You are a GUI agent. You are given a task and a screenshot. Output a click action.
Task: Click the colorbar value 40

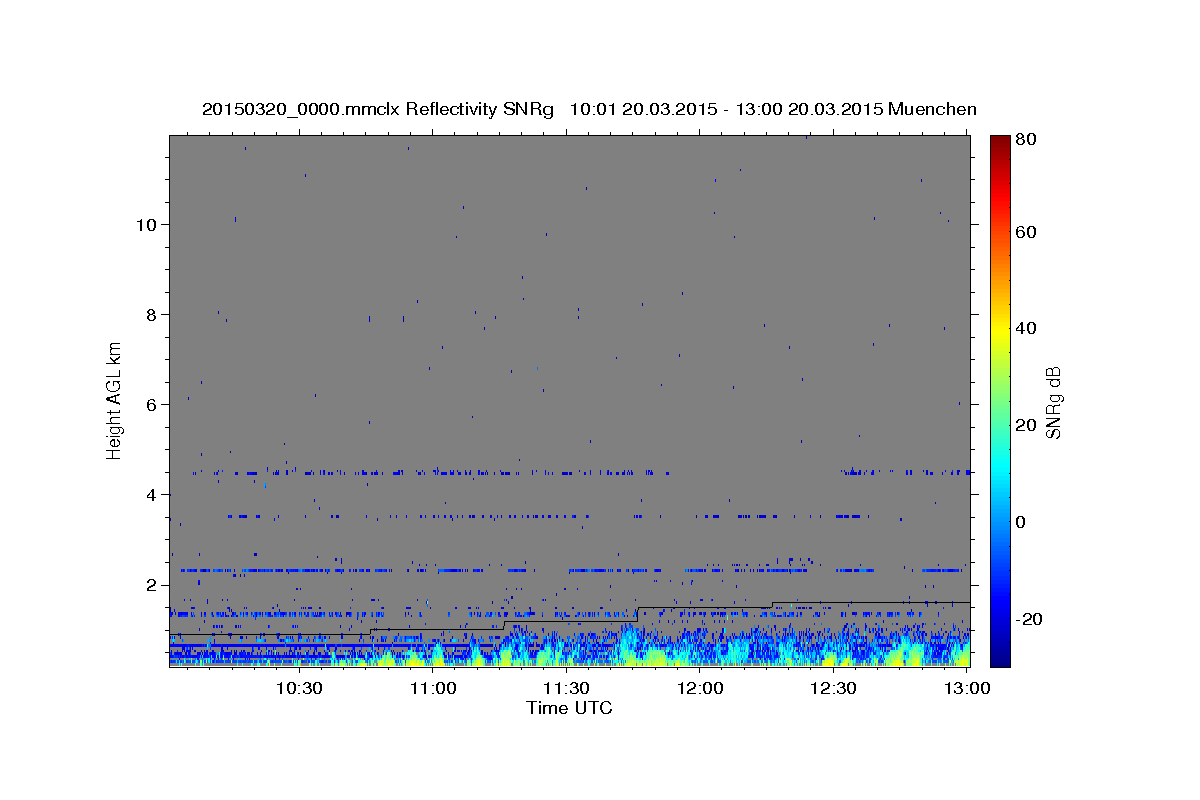1027,328
